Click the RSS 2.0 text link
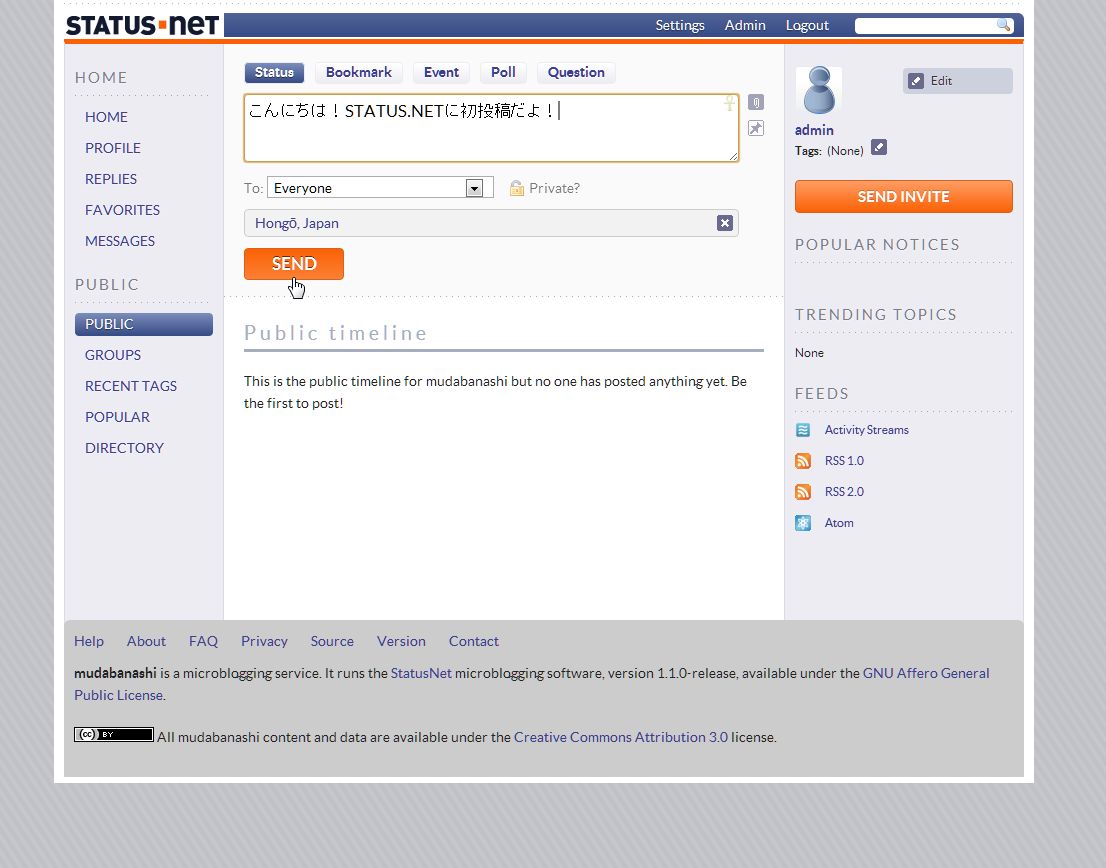Screen dimensions: 1106x868 pos(844,492)
